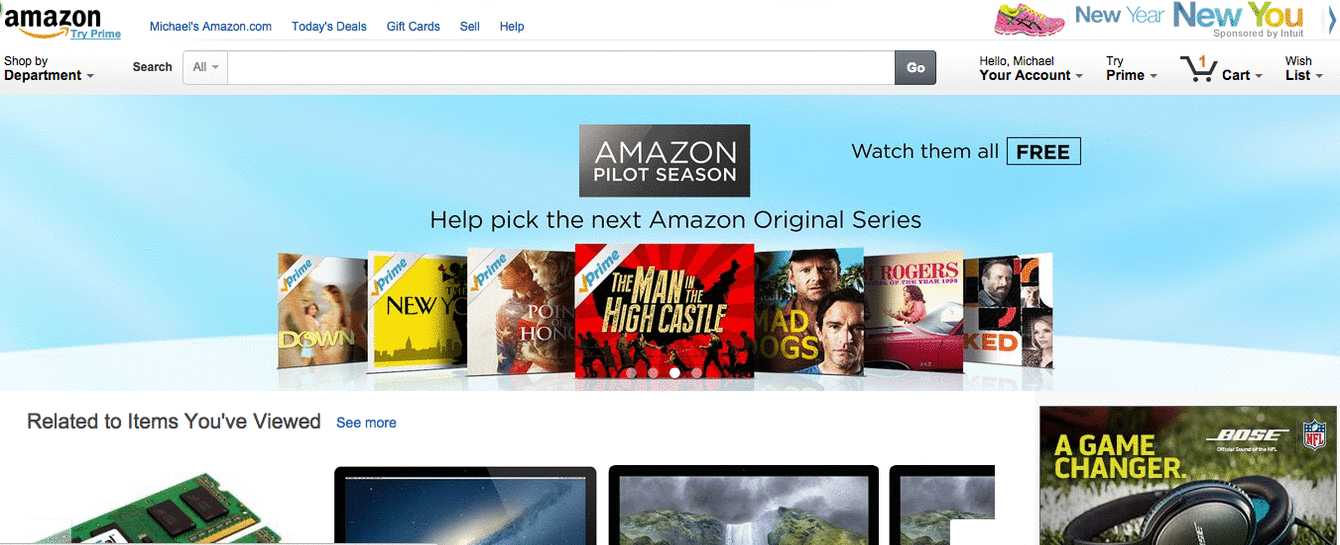Screen dimensions: 1340x545
Task: Open the Down pilot cover
Action: coord(322,312)
